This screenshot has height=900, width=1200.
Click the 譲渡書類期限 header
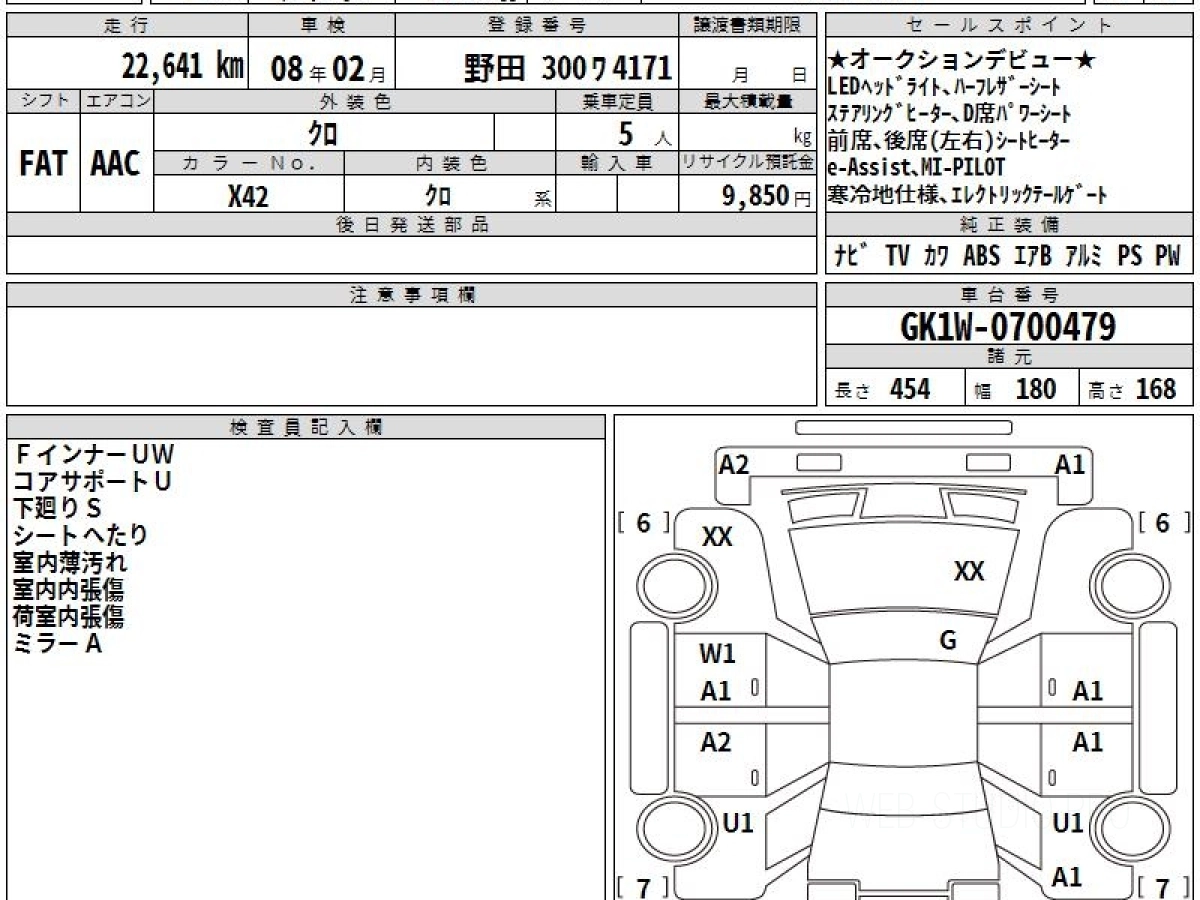coord(748,26)
